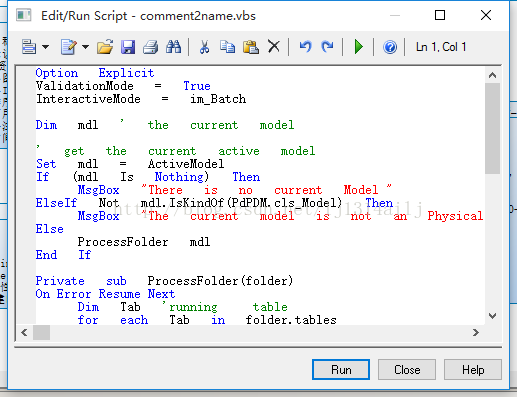Open a script file with folder icon
The image size is (517, 397).
(105, 47)
